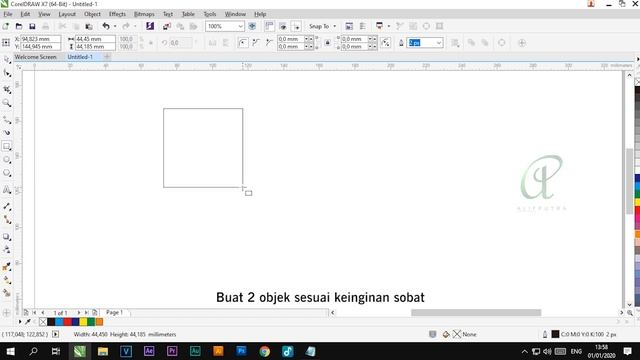This screenshot has width=640, height=360.
Task: Select the Freehand tool
Action: [7, 120]
